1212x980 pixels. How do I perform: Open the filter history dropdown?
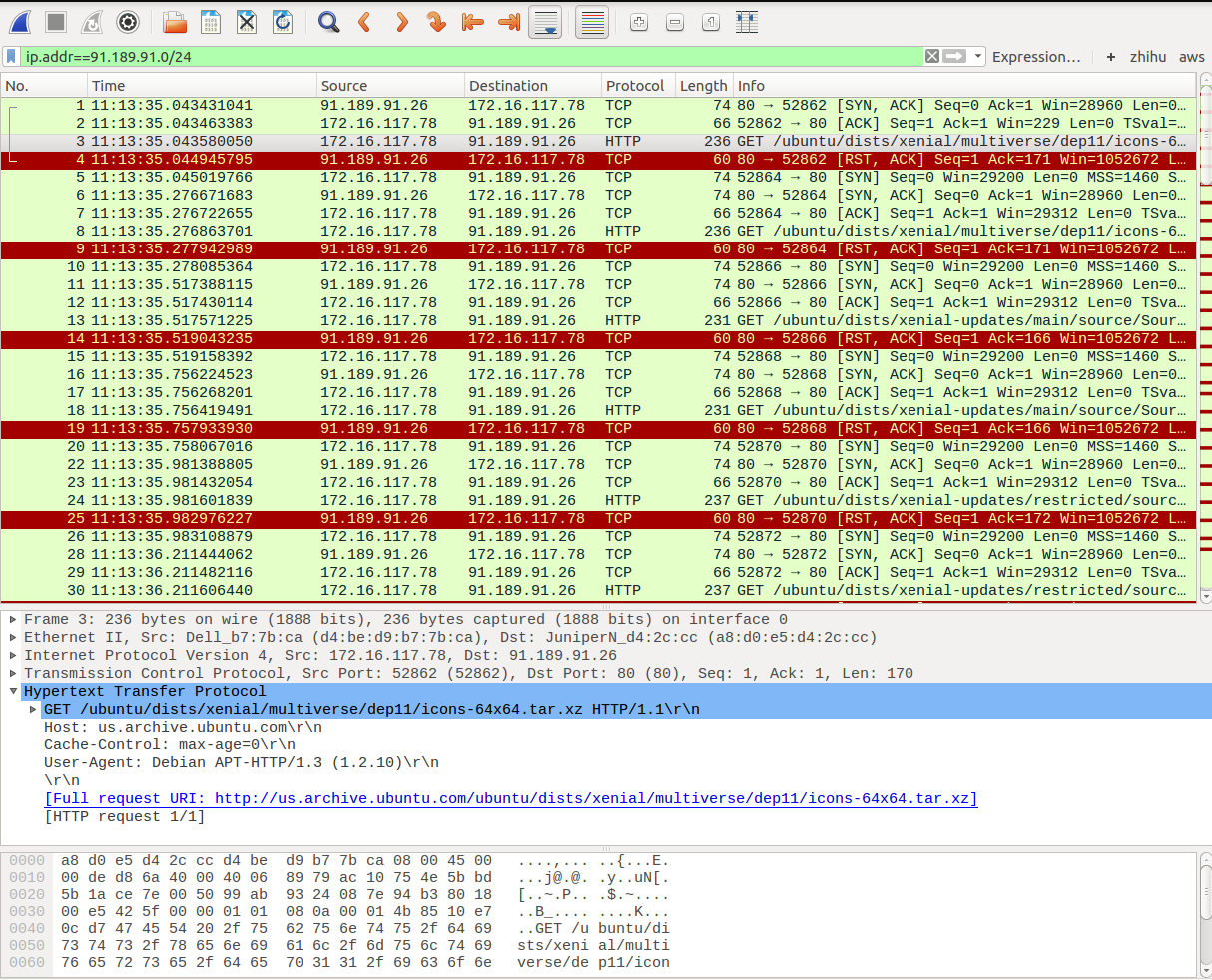[975, 57]
